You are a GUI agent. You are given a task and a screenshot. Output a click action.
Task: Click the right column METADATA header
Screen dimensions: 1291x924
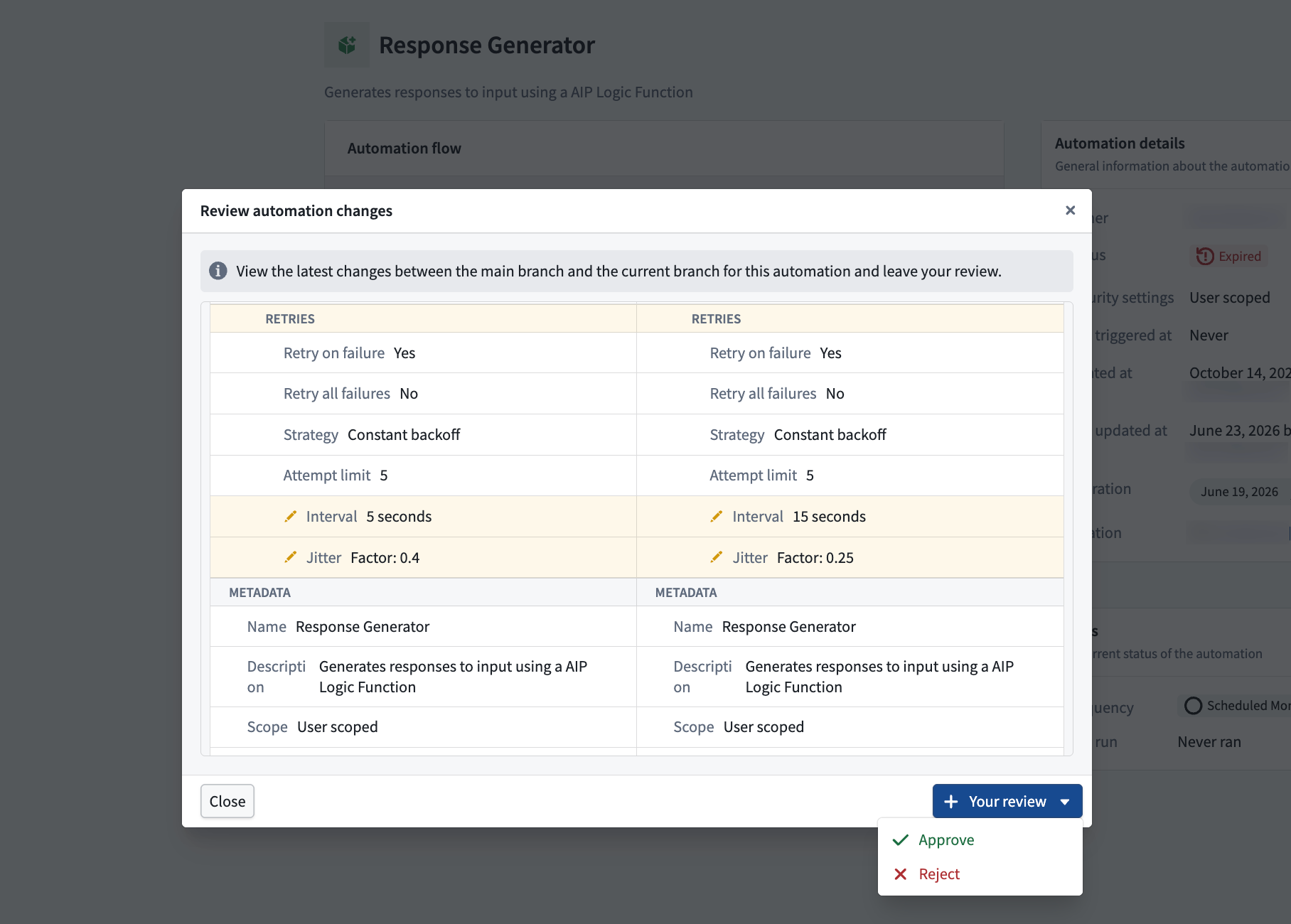pos(686,593)
